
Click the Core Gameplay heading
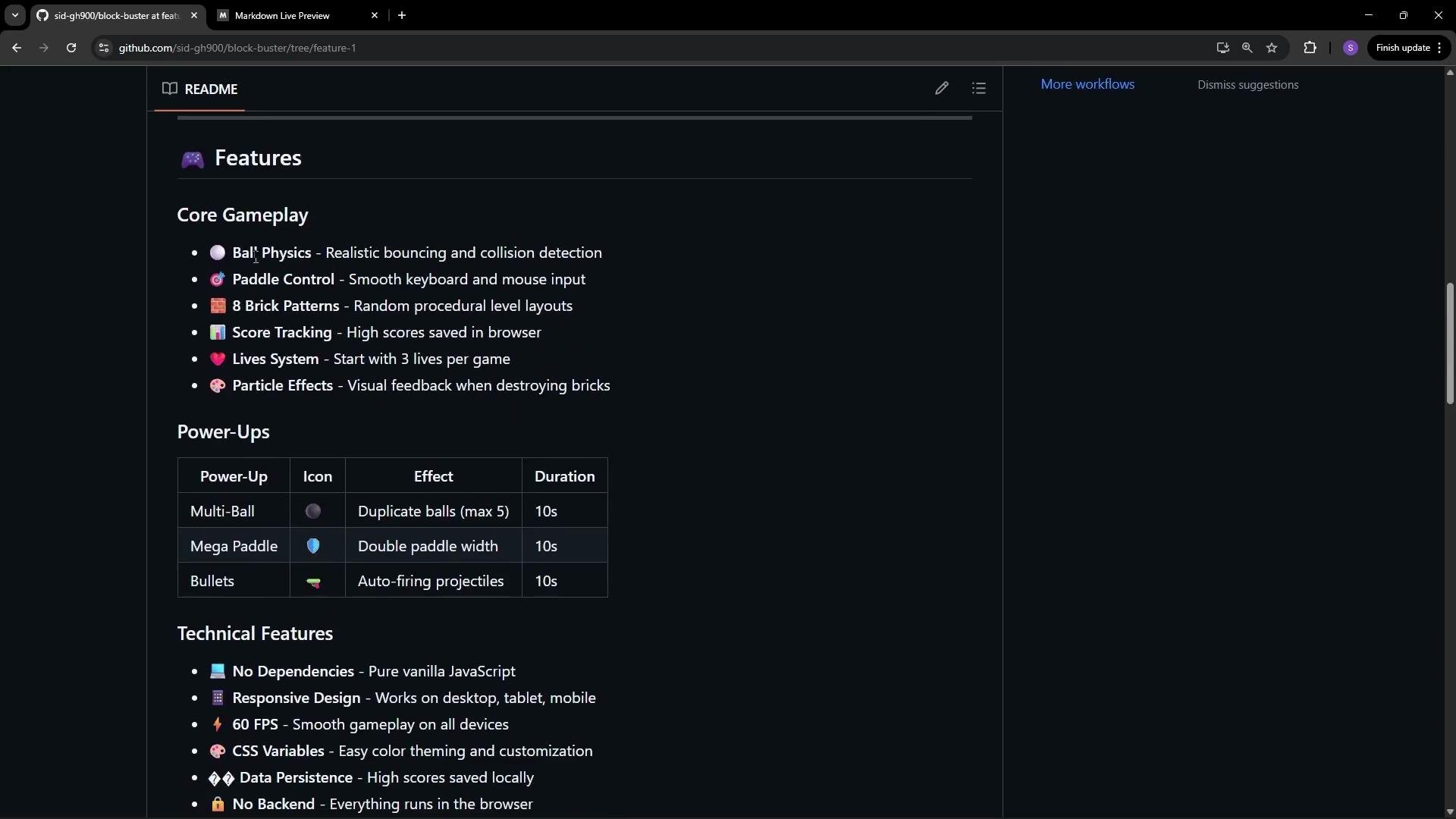point(243,215)
